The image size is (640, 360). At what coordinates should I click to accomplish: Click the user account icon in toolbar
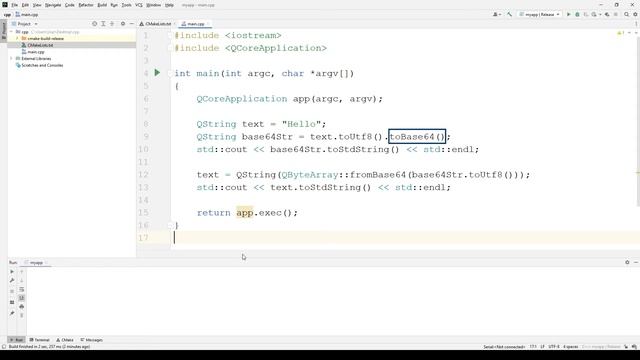point(496,15)
